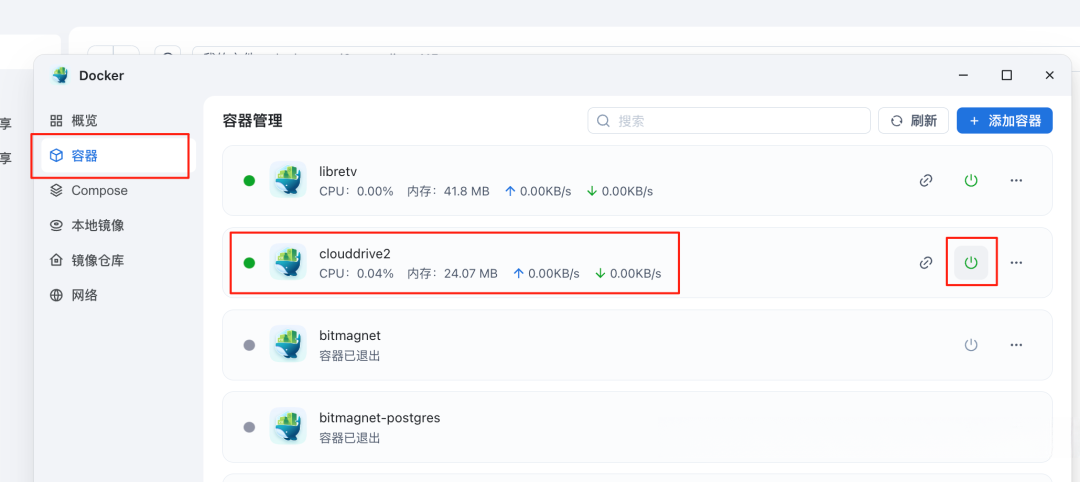Click bitmagnet-postgres gray stopped status dot
Viewport: 1080px width, 482px height.
coord(249,427)
